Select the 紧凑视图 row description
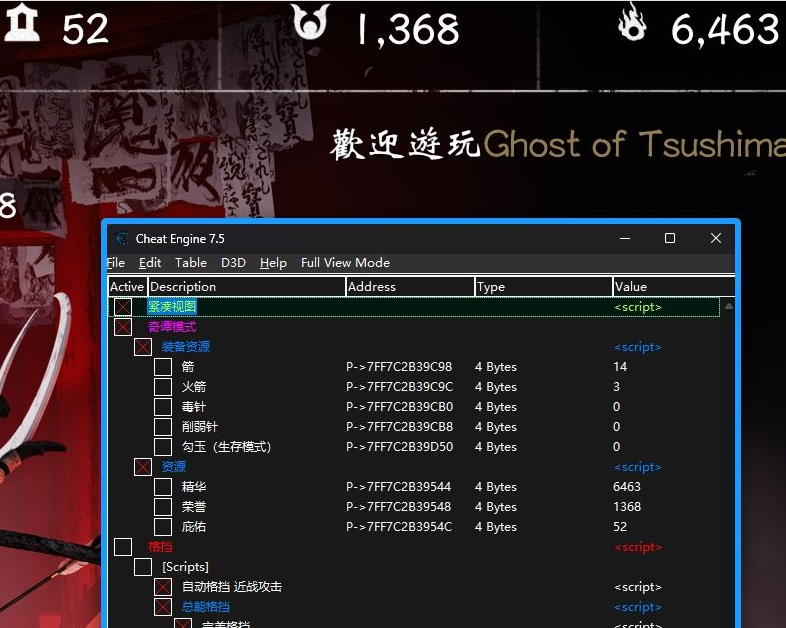Image resolution: width=786 pixels, height=628 pixels. [172, 307]
